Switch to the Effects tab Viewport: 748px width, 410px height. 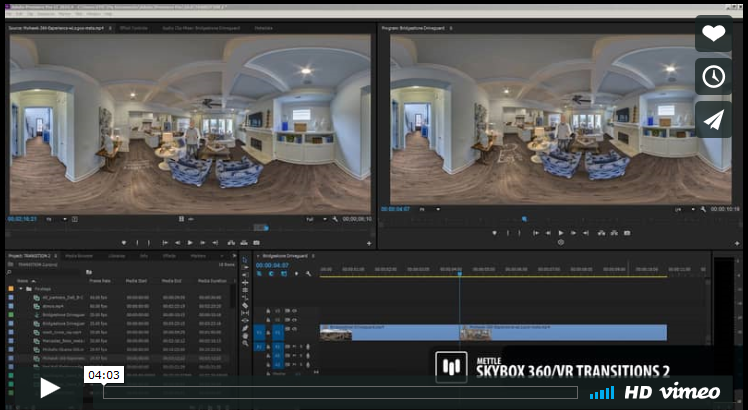coord(169,256)
